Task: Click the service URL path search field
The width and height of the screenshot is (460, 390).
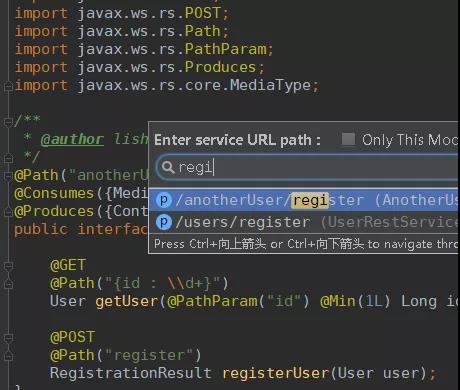Action: 307,167
